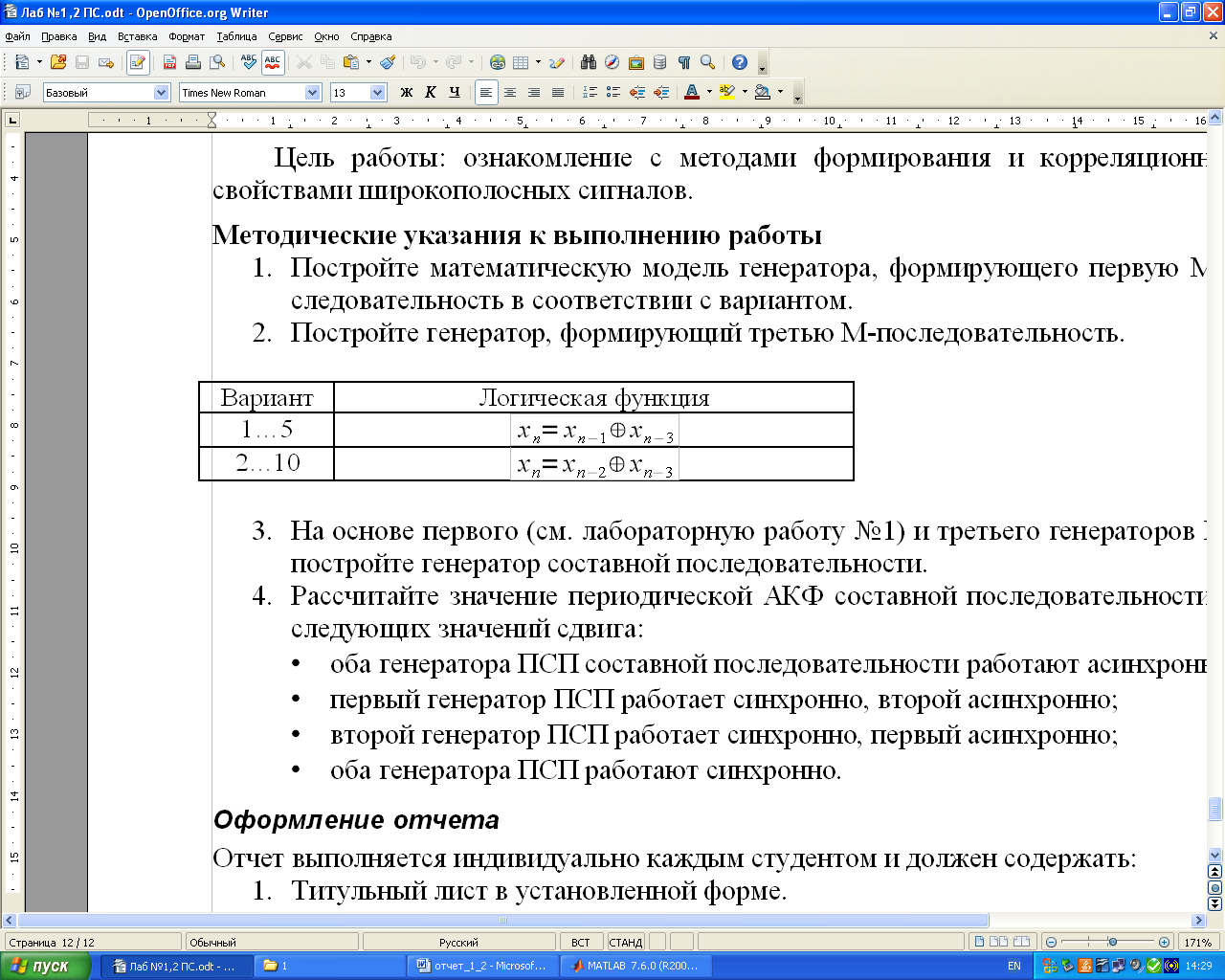
Task: Click the ВСТ insert mode field
Action: pyautogui.click(x=581, y=942)
